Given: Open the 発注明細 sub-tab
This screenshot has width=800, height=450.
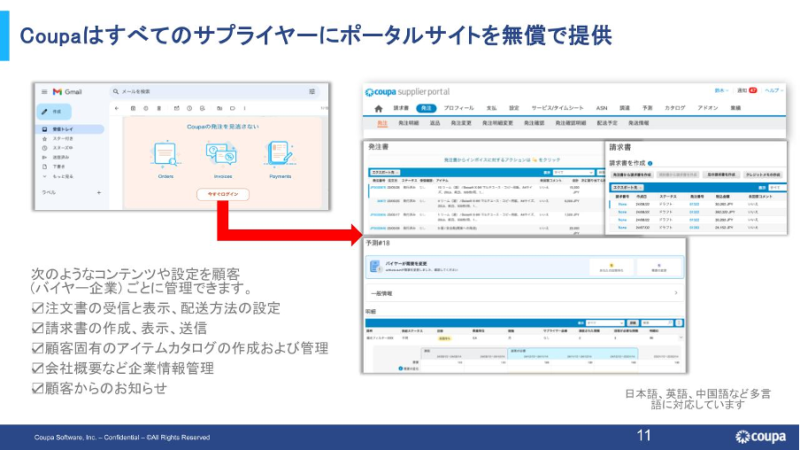Looking at the screenshot, I should click(409, 123).
